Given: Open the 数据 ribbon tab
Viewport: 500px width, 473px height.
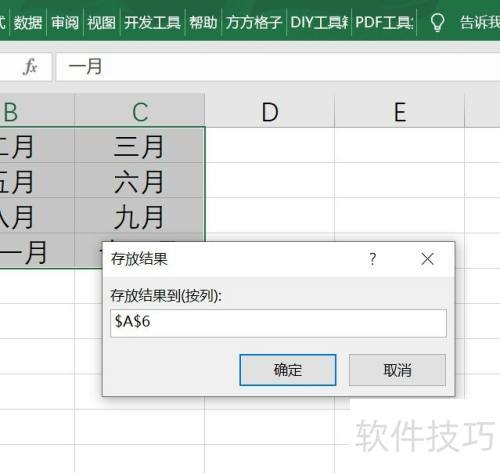Looking at the screenshot, I should tap(28, 23).
